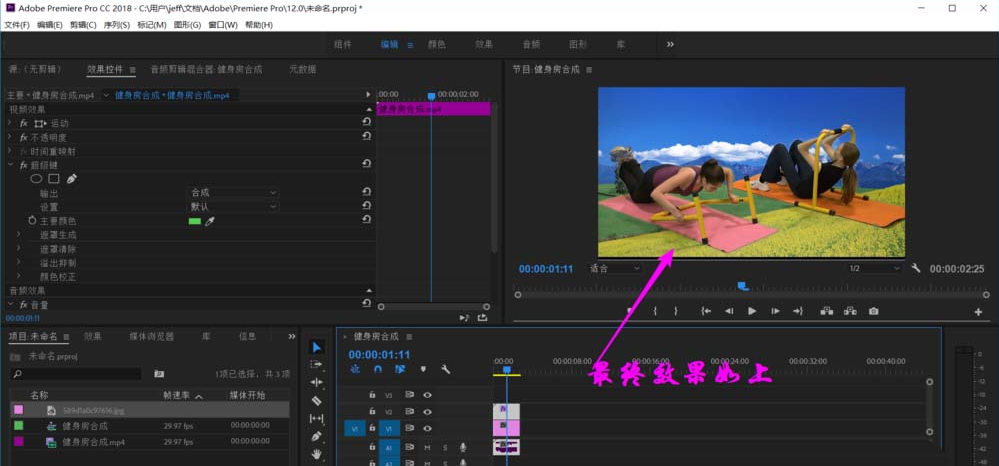The image size is (999, 466).
Task: Select the Razor tool in timeline toolbox
Action: pyautogui.click(x=317, y=400)
